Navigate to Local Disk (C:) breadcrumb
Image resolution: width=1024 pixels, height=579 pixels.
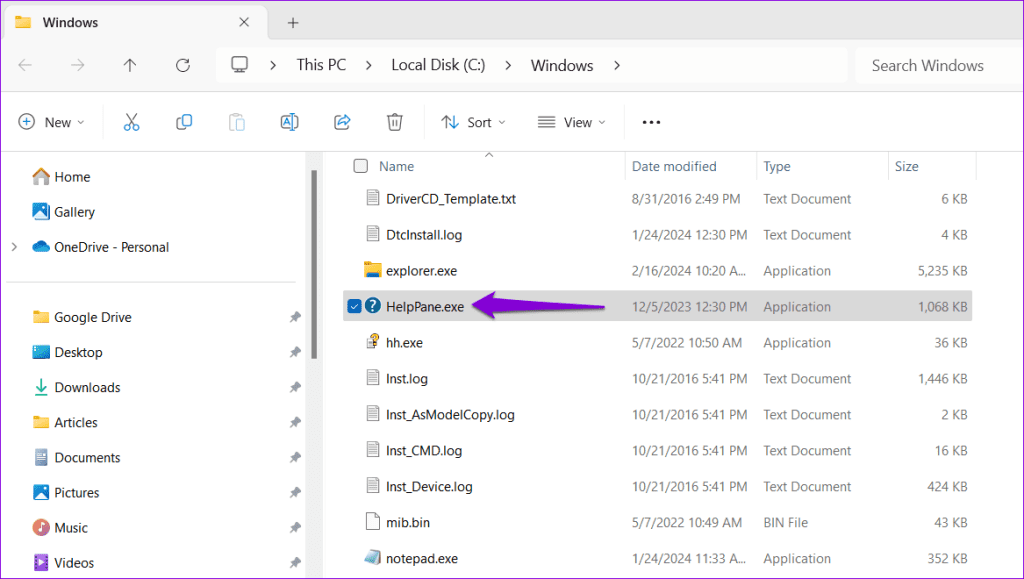(438, 65)
